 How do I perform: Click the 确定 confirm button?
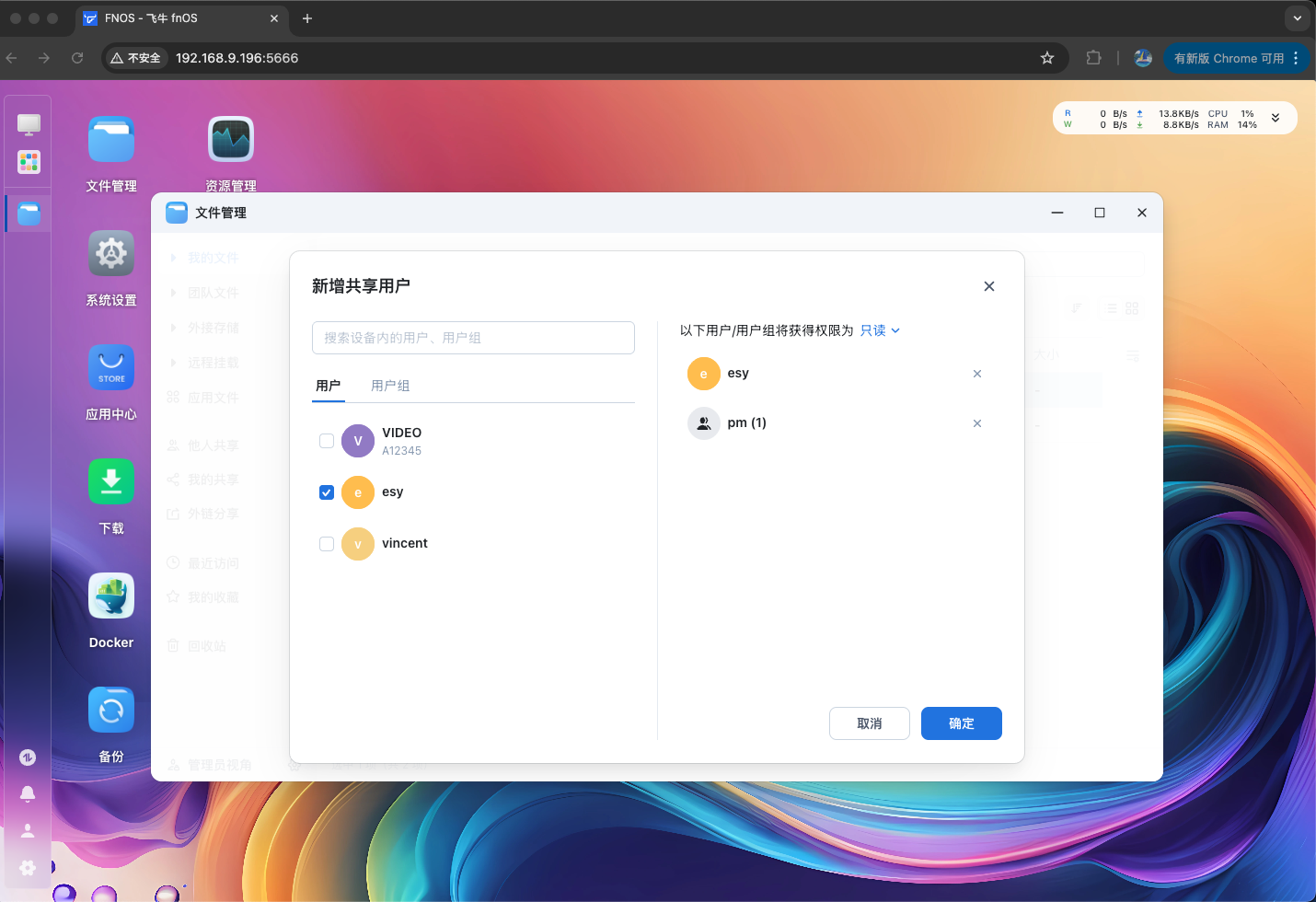pyautogui.click(x=961, y=723)
